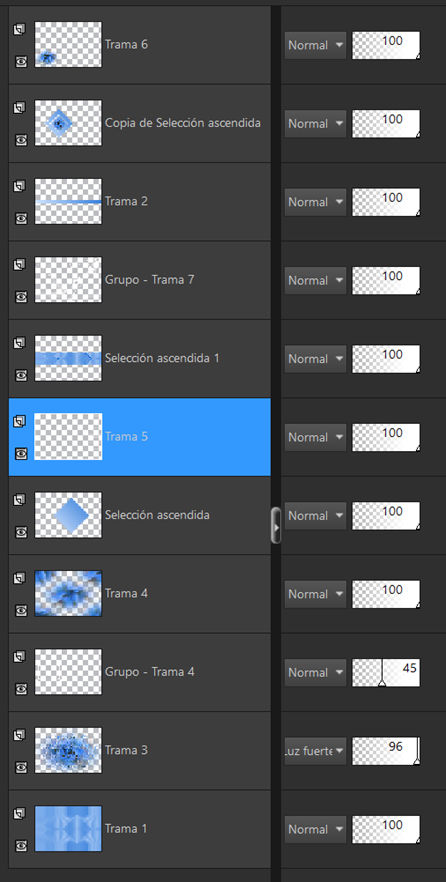Toggle visibility of Grupo - Trama 4 layer
The image size is (446, 882).
[21, 688]
